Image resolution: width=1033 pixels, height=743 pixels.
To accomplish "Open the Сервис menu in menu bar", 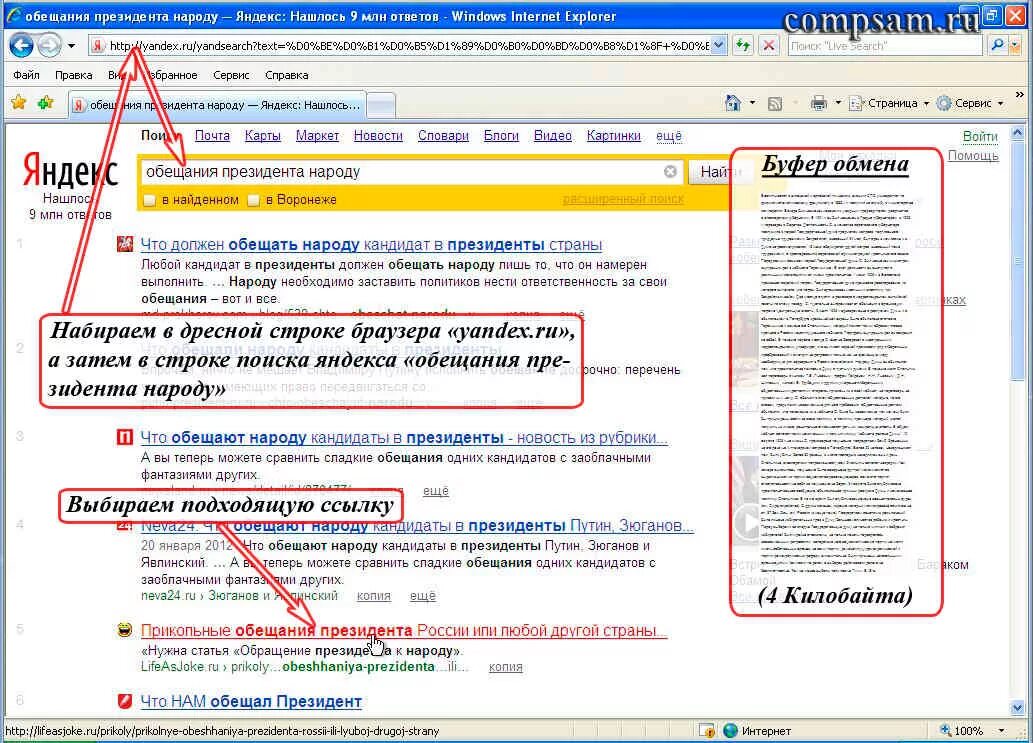I will point(231,75).
